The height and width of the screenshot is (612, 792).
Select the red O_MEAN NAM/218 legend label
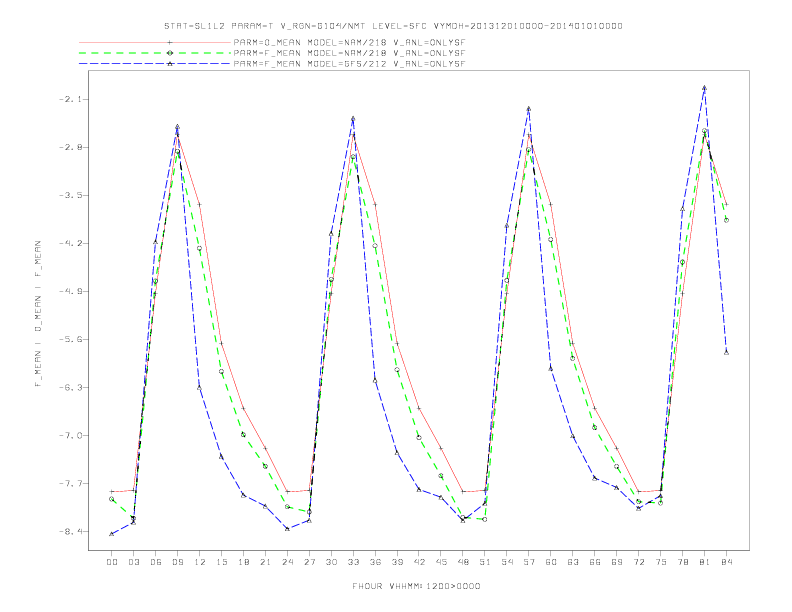(349, 42)
